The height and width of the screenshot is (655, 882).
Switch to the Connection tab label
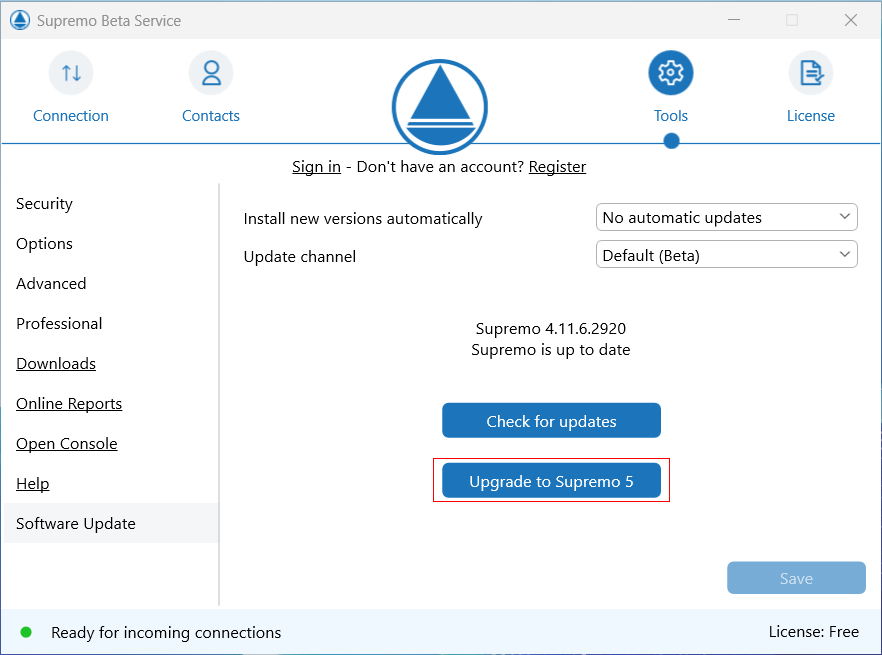(x=71, y=116)
